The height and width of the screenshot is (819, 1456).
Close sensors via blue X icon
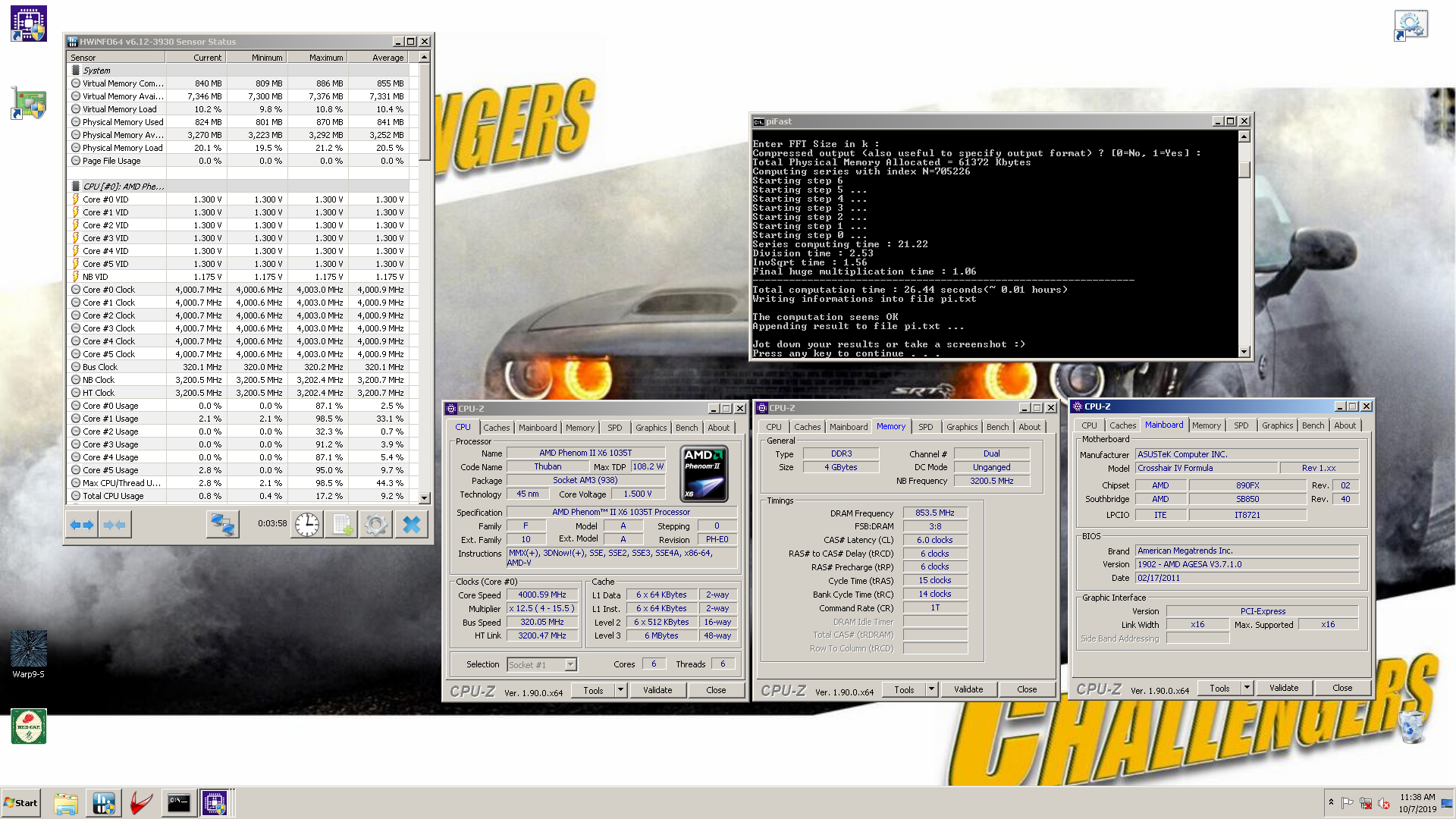411,524
